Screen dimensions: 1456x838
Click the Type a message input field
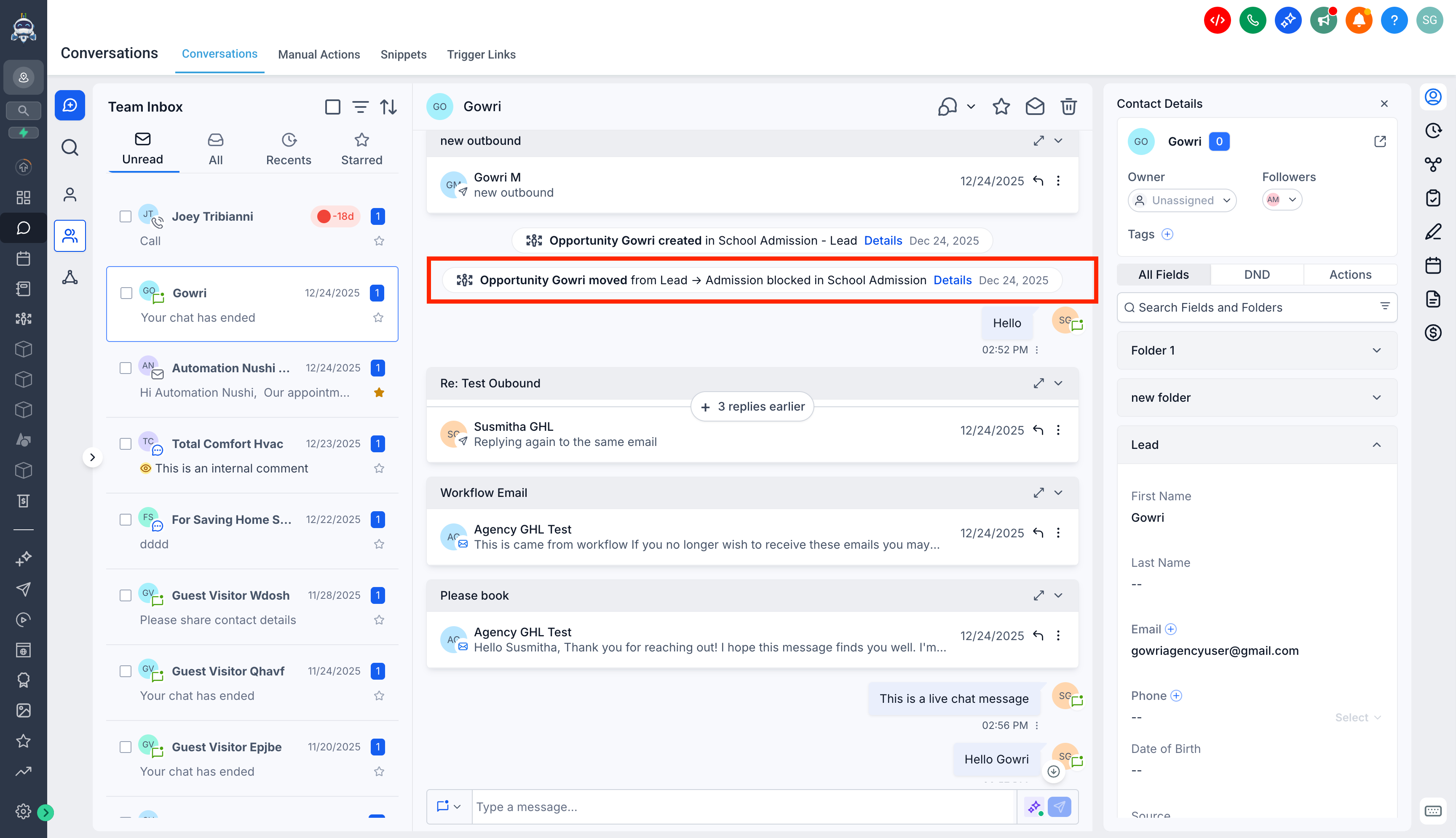[691, 807]
